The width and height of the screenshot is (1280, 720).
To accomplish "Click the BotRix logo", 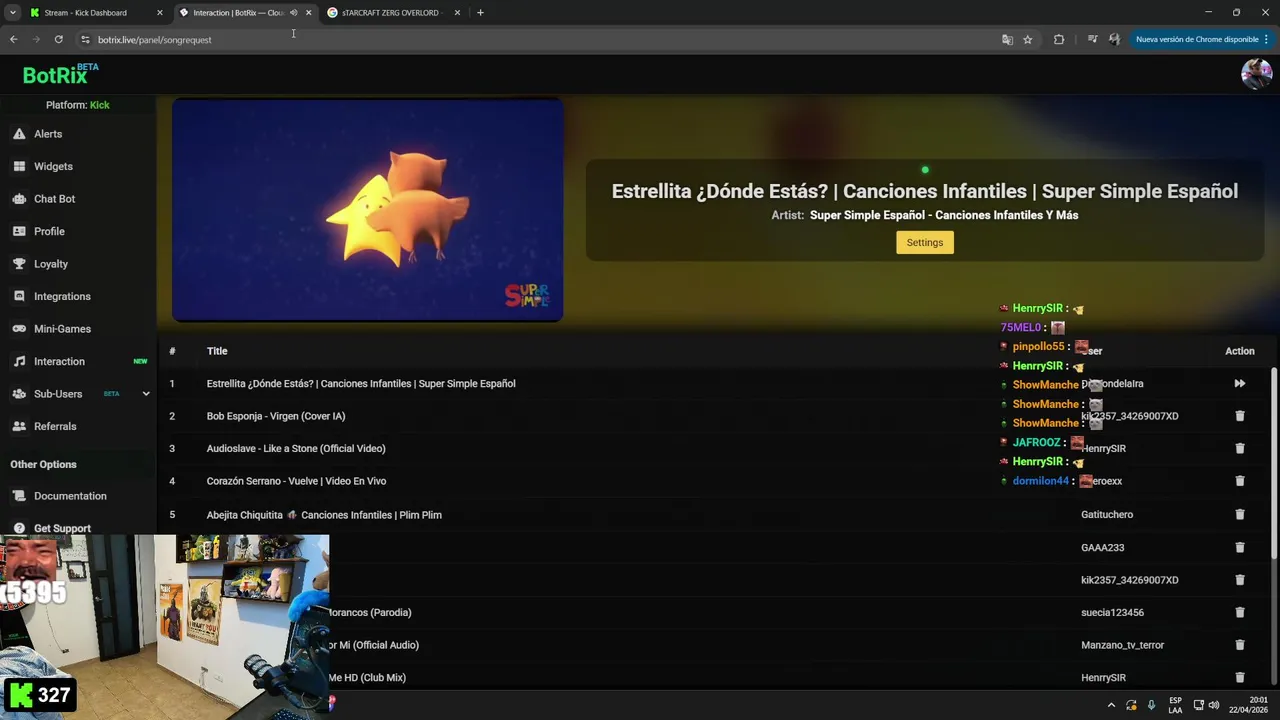I will 60,74.
